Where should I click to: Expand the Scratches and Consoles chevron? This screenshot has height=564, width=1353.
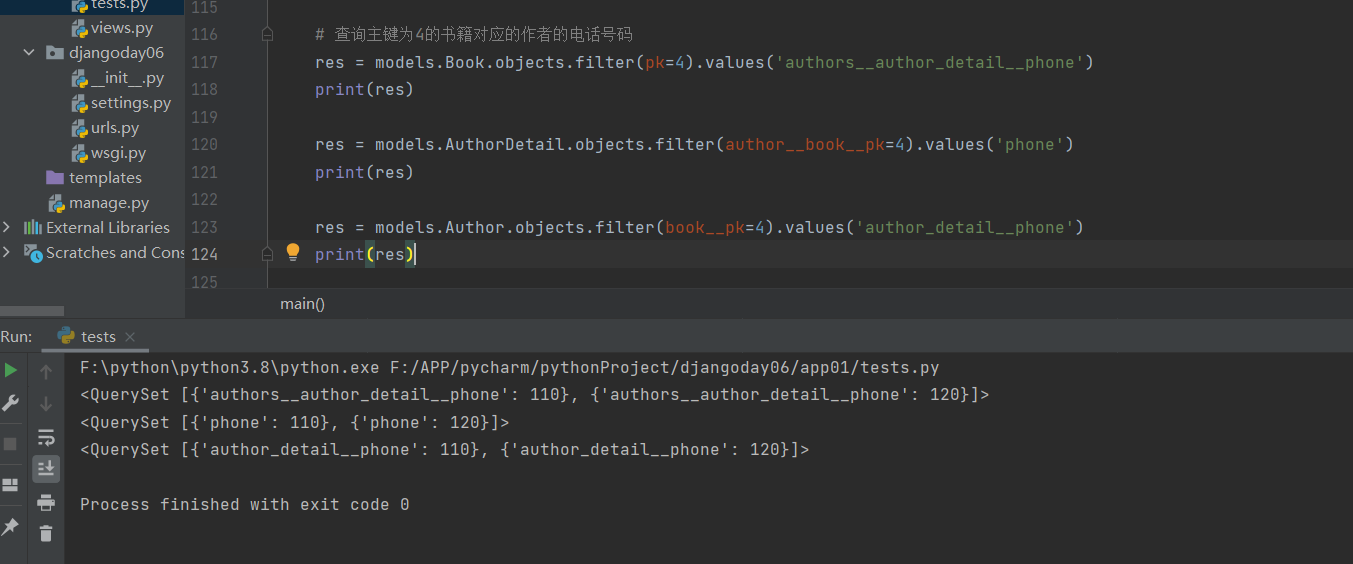coord(7,253)
